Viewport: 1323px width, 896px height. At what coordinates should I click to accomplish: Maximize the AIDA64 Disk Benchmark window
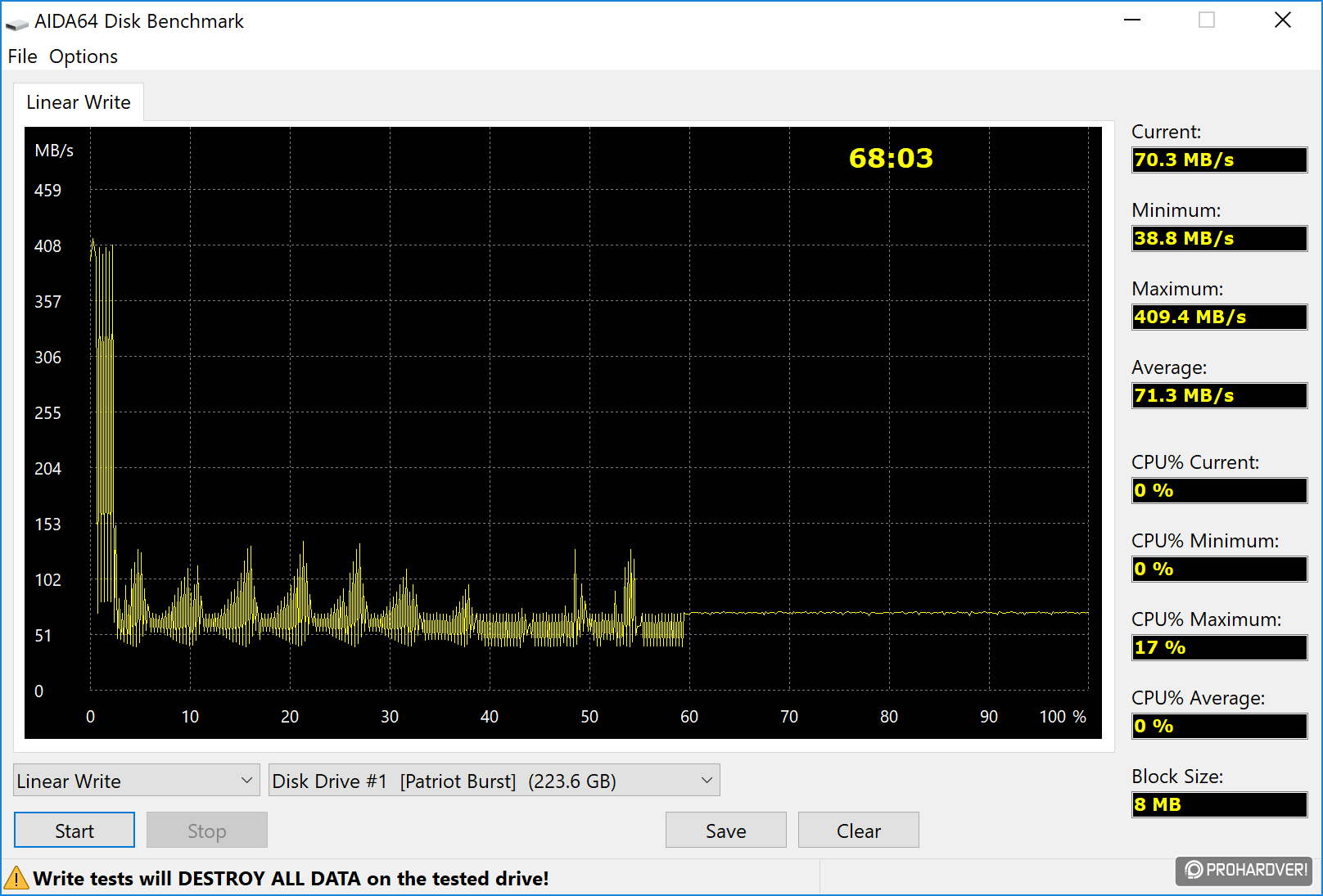(1207, 20)
